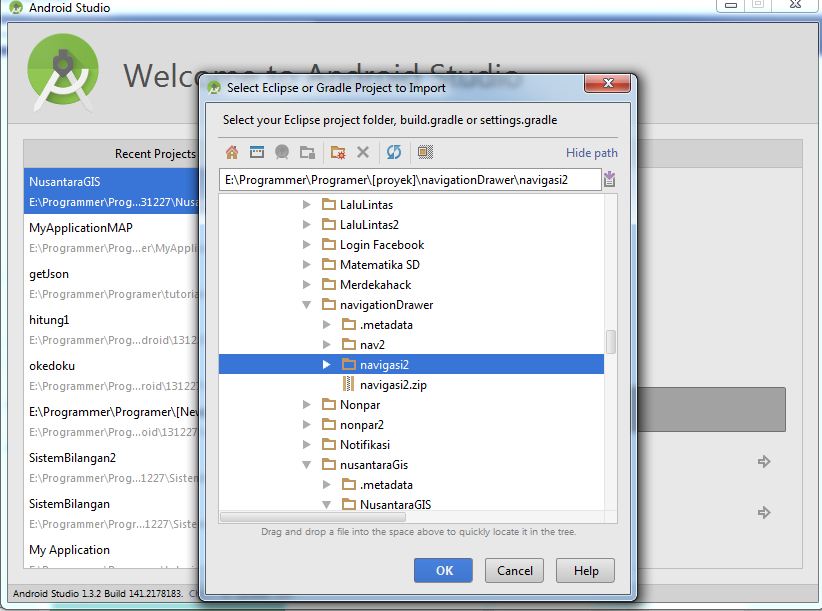Viewport: 822px width, 611px height.
Task: Click second right arrow in the Welcome window
Action: [x=764, y=512]
